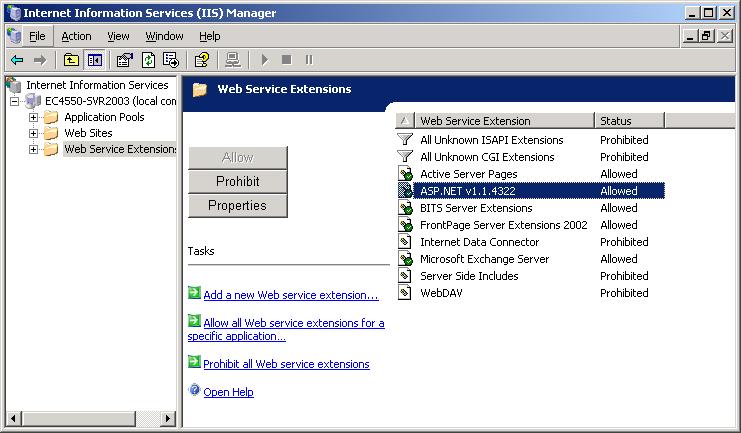Click the All Unknown ISAPI Extensions filter icon

(x=405, y=139)
